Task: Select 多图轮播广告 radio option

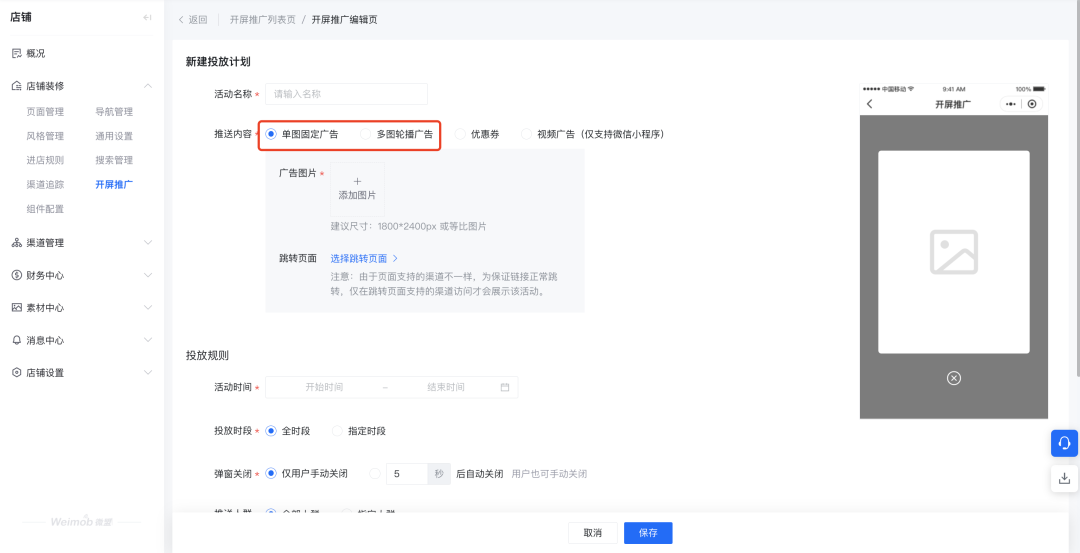Action: 366,134
